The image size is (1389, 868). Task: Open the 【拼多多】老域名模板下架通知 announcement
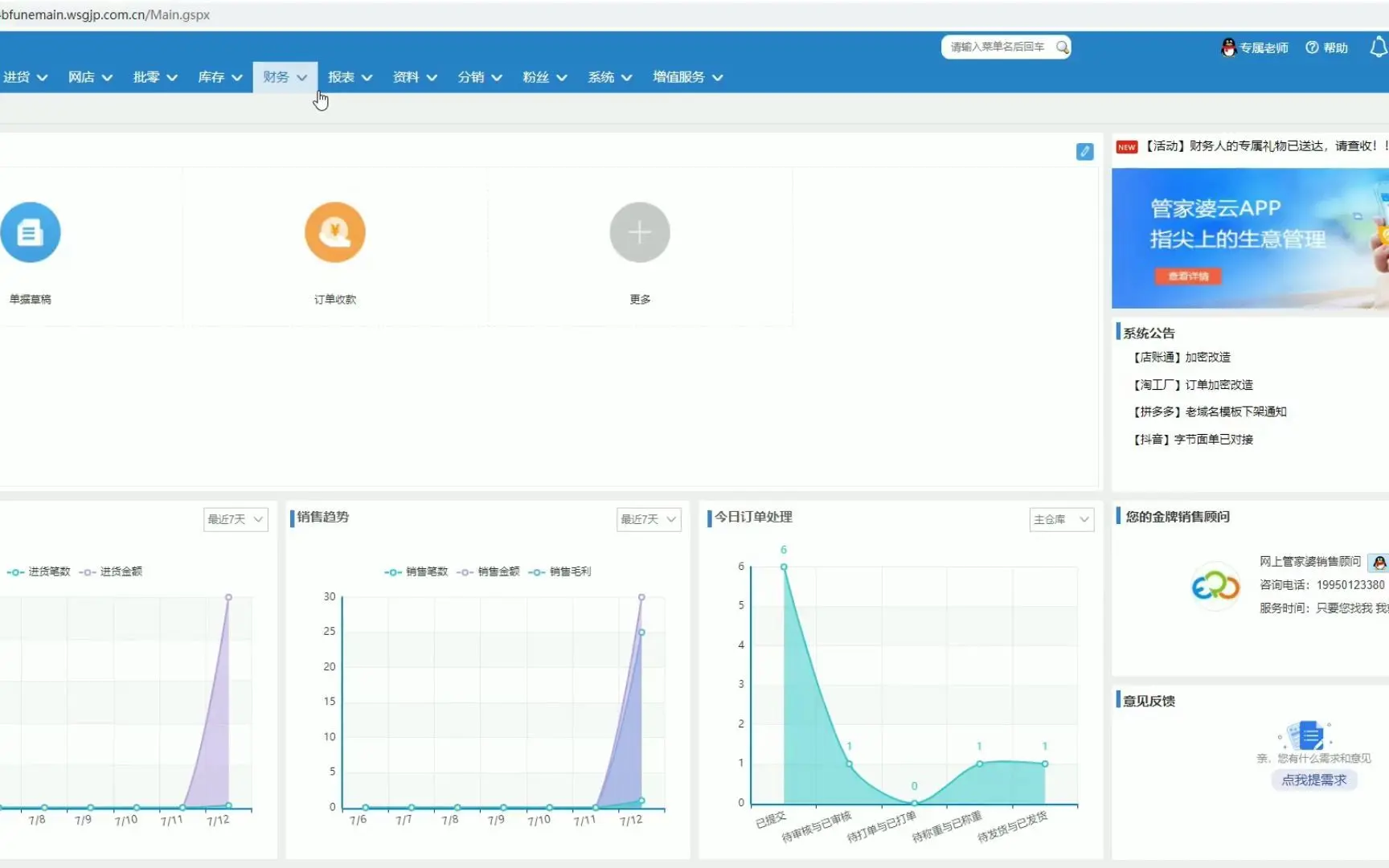click(1209, 411)
